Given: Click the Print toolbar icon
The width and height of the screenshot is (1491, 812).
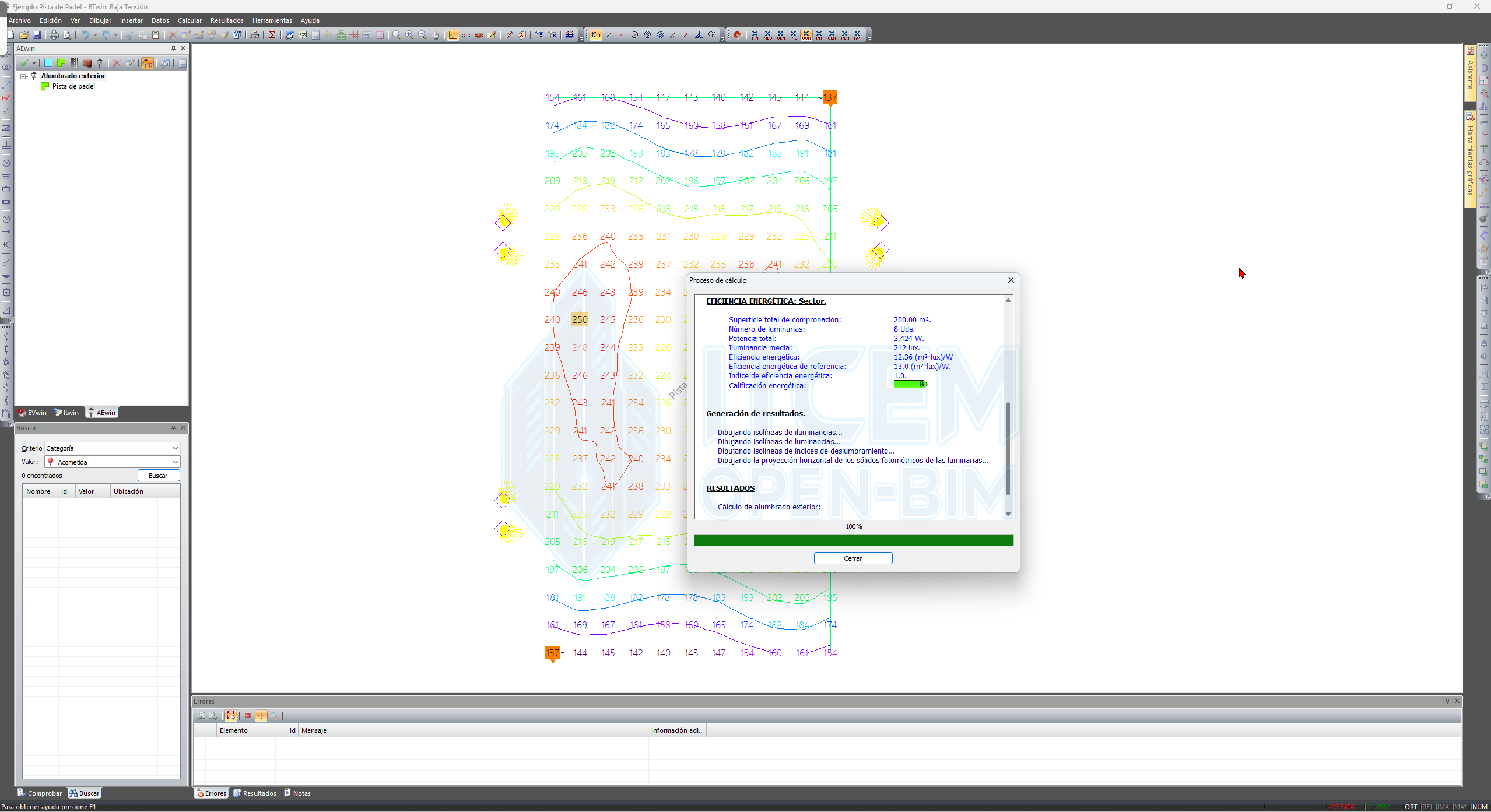Looking at the screenshot, I should coord(54,36).
